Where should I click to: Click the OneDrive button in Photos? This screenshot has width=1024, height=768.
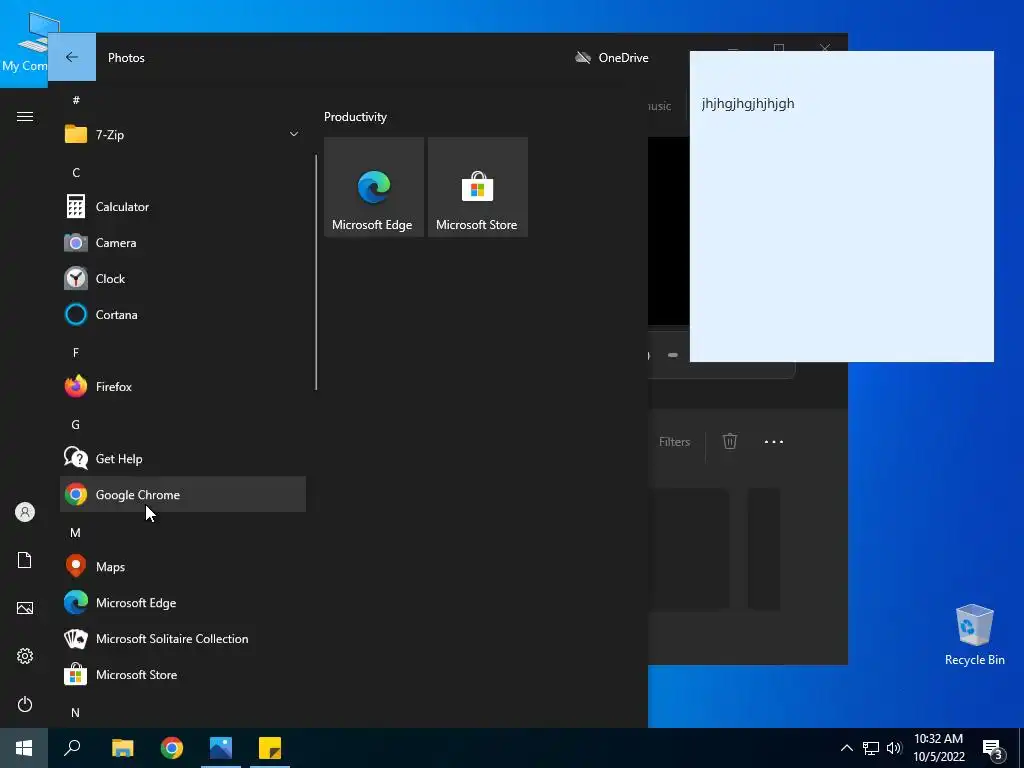[x=612, y=57]
